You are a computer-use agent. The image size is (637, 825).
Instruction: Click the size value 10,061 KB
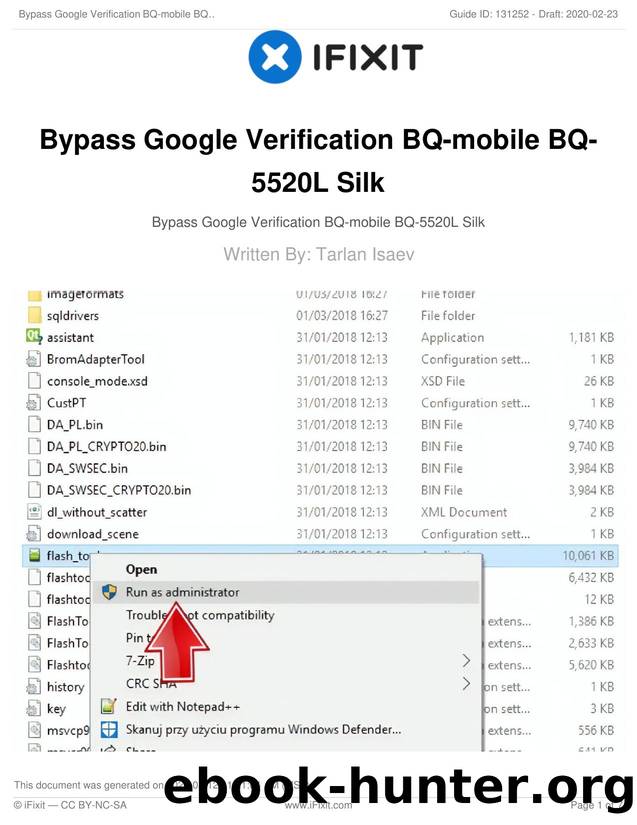[x=588, y=556]
